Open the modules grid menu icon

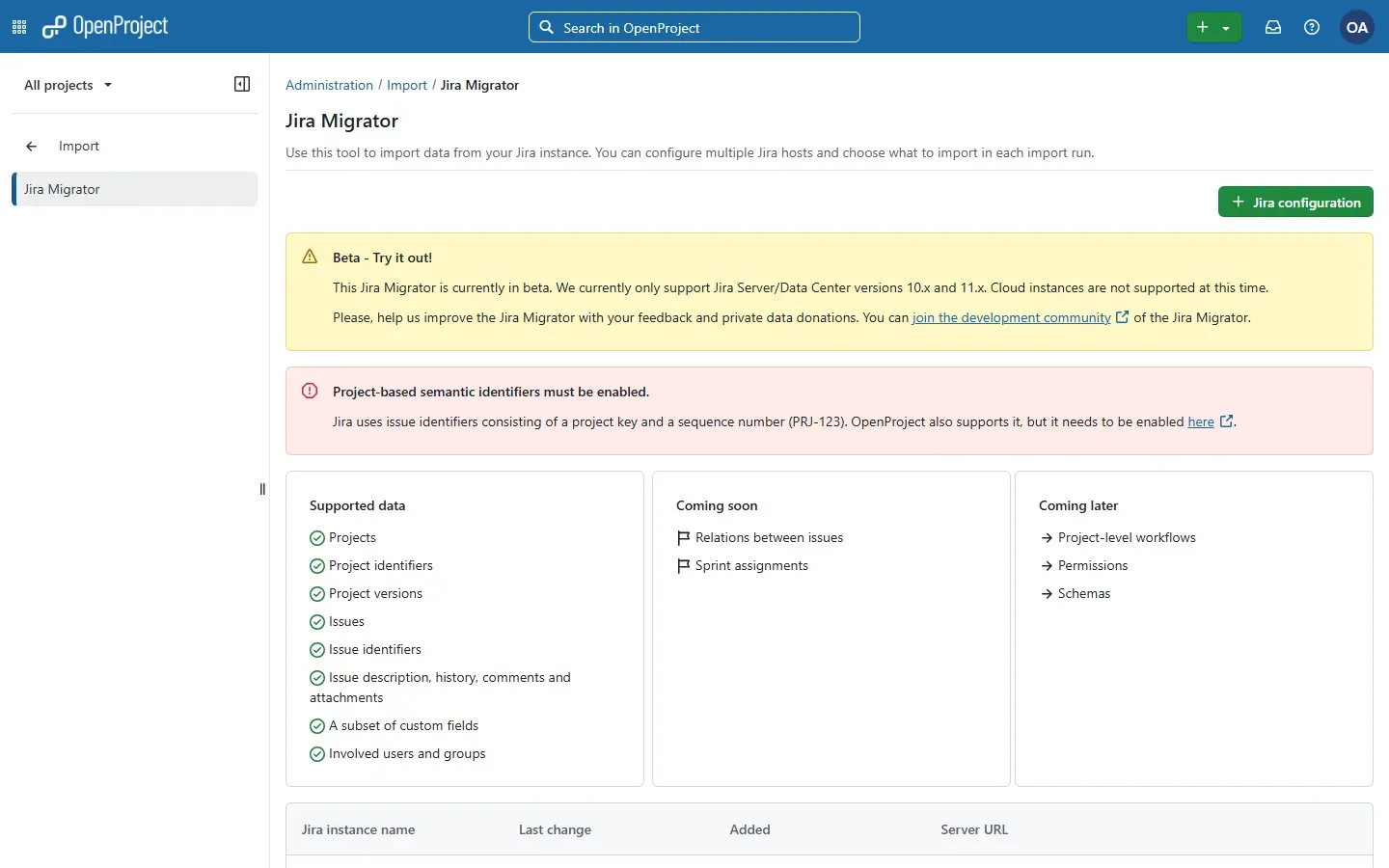tap(19, 27)
